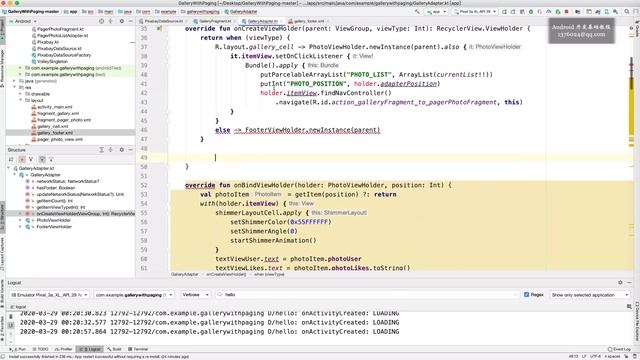Click collapse-all icon in Structure panel header
640x360 pixels.
click(x=110, y=150)
